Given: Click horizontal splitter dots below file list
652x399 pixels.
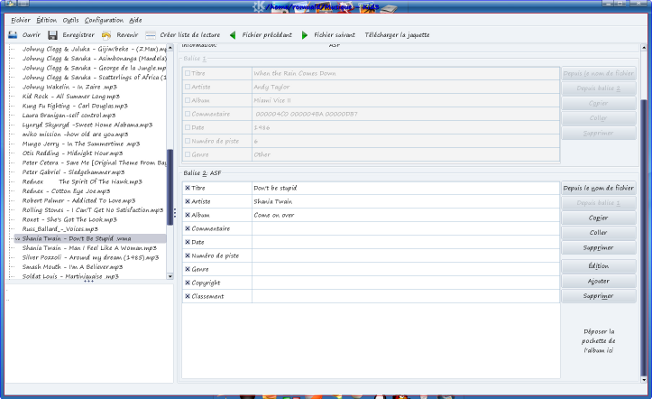Looking at the screenshot, I should tap(89, 281).
